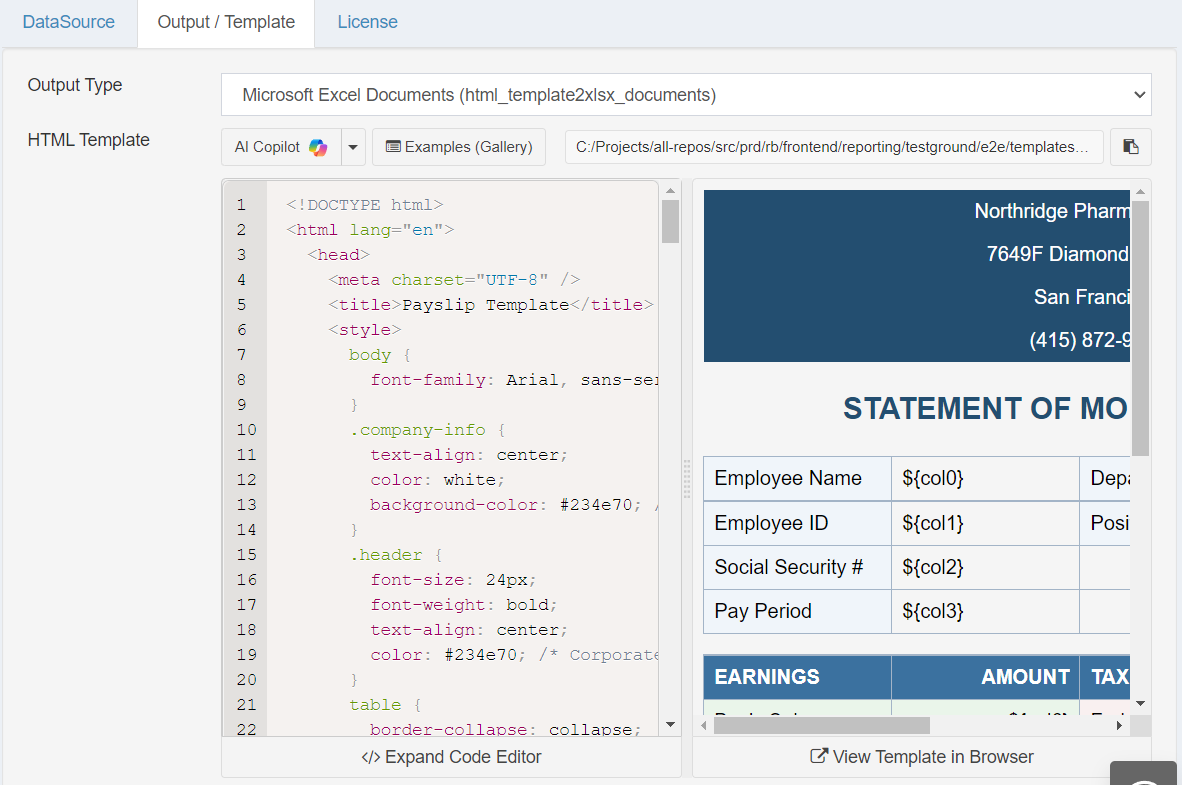Click the Output Type label

(75, 85)
